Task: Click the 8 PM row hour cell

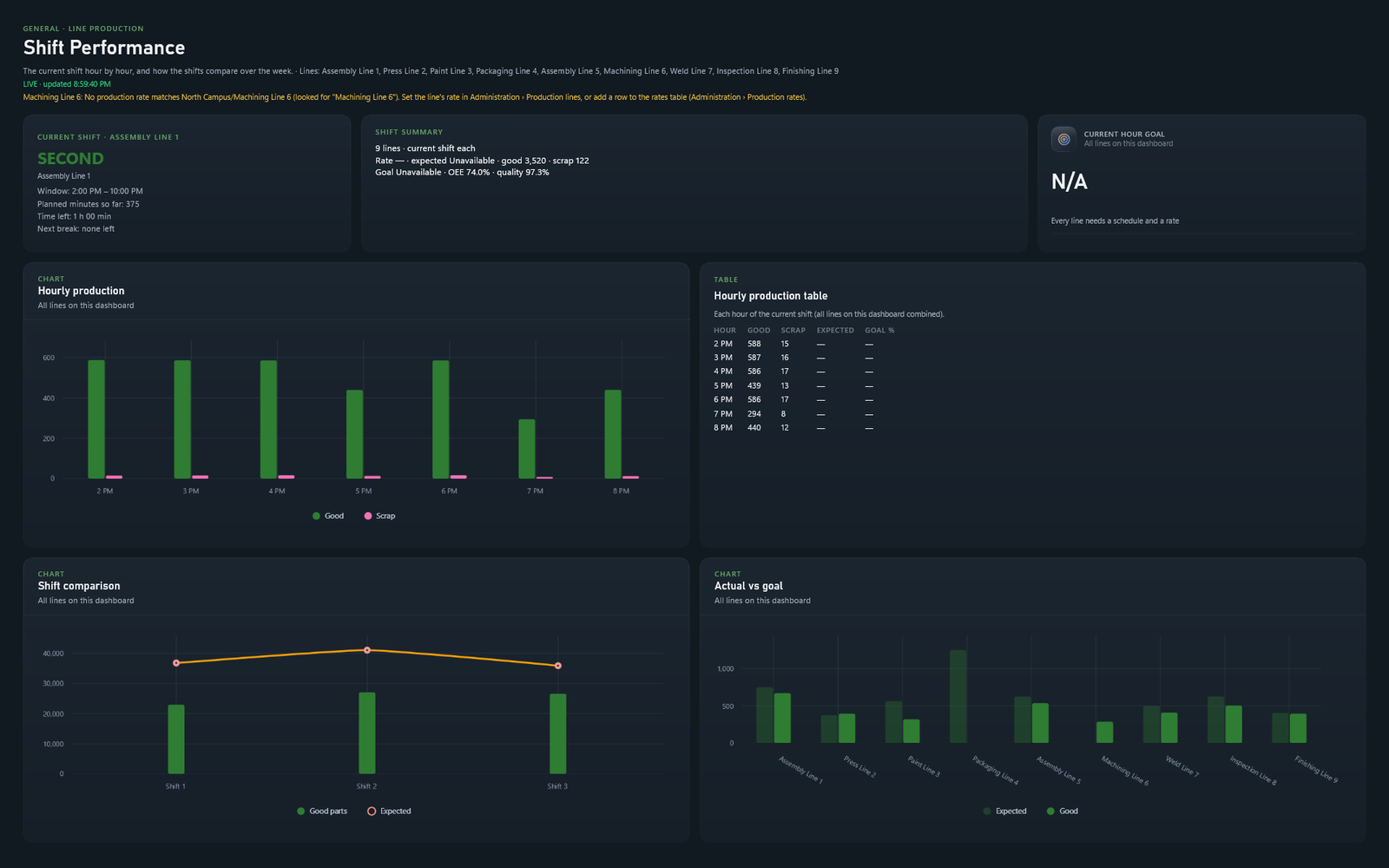Action: (723, 428)
